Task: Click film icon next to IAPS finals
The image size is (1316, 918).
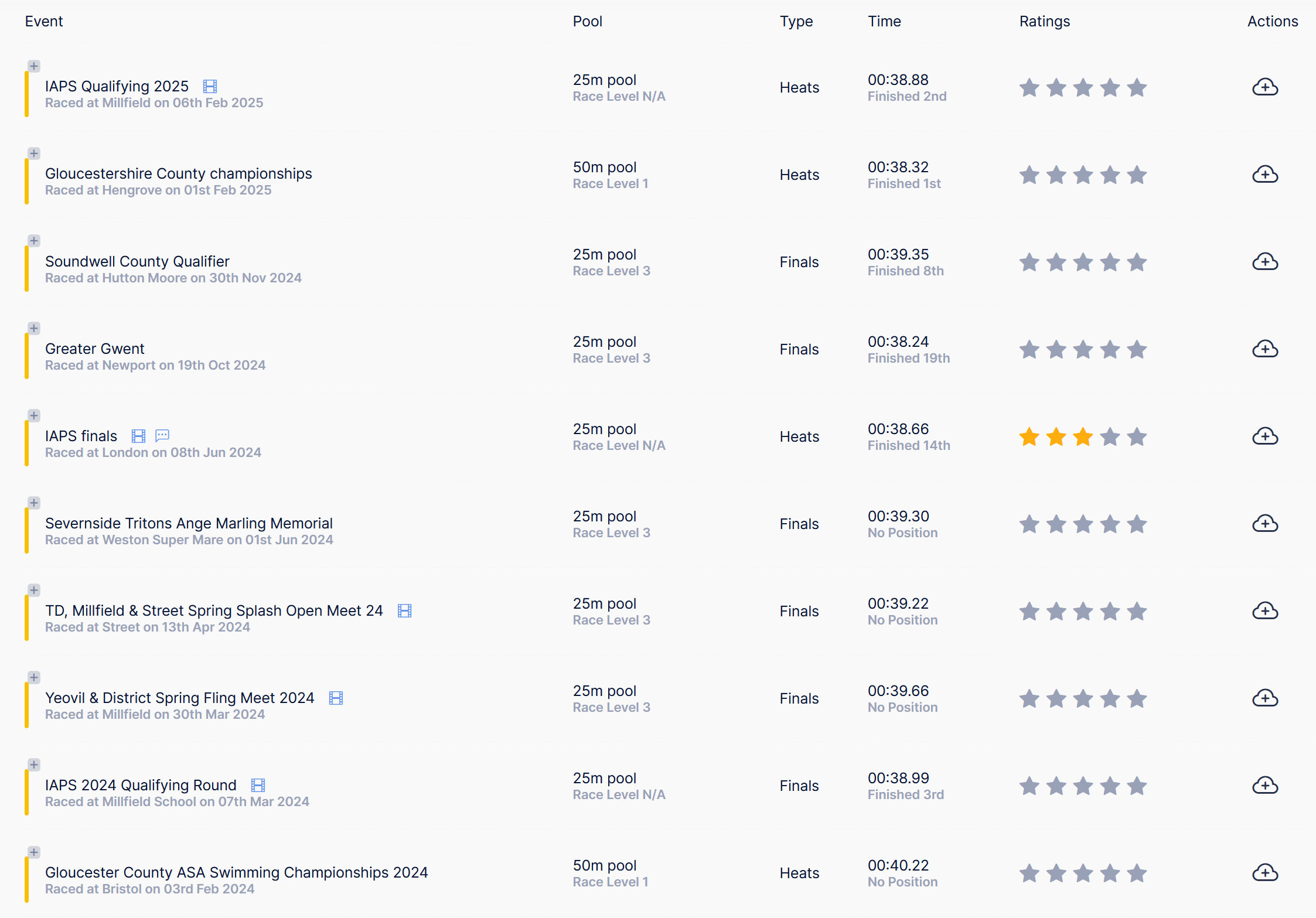Action: click(138, 436)
